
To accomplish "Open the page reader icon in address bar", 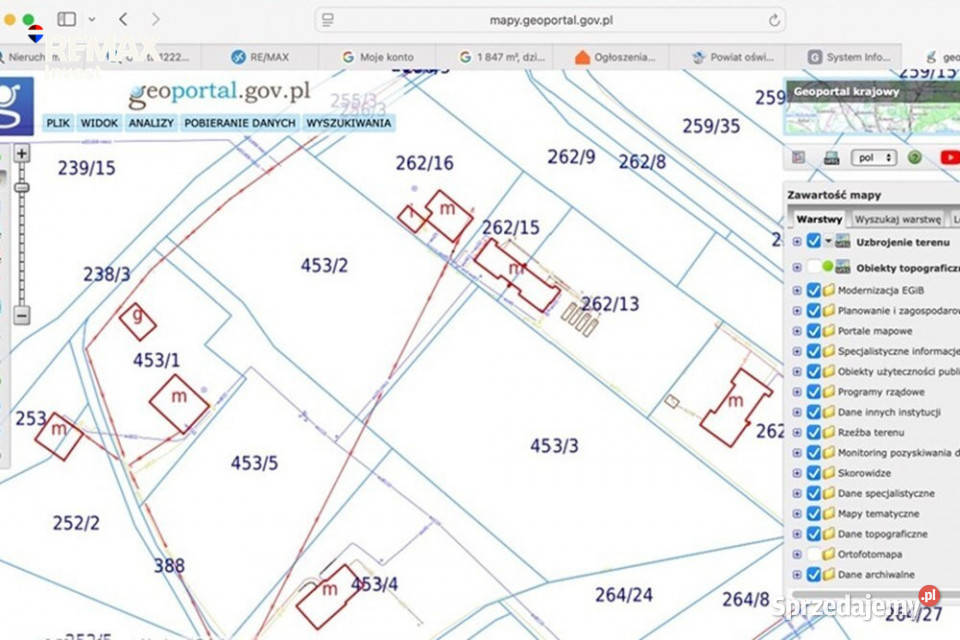I will 328,20.
